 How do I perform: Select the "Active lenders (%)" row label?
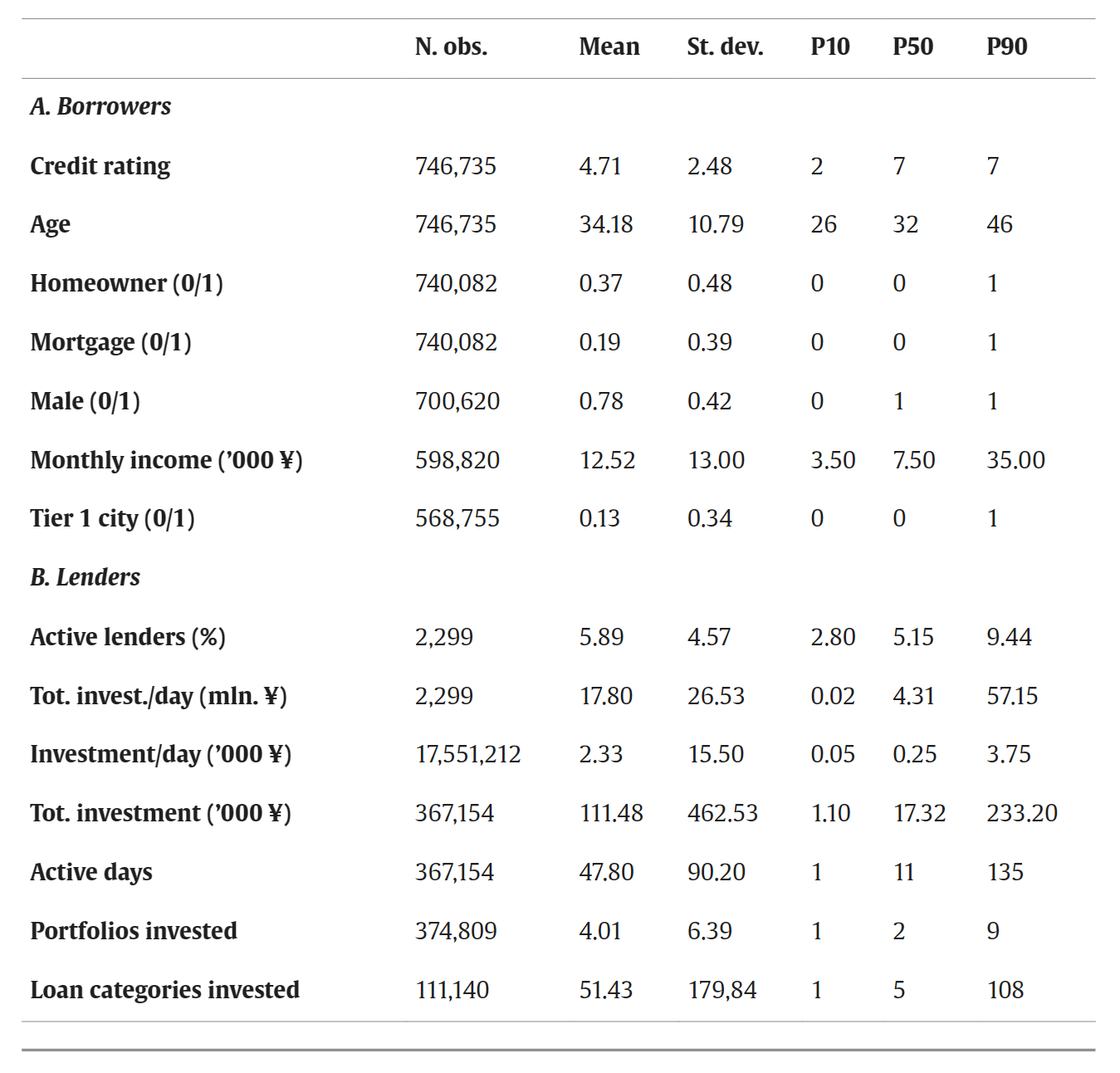click(x=128, y=637)
